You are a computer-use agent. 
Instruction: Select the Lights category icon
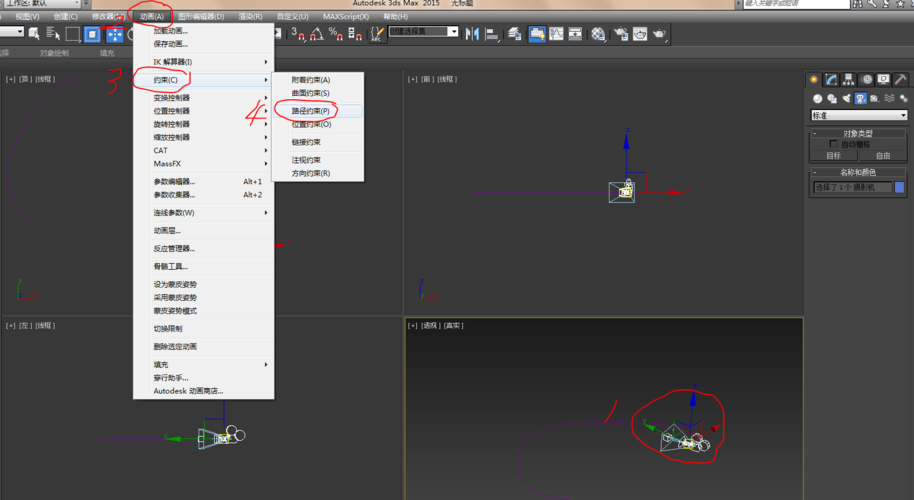[x=846, y=98]
